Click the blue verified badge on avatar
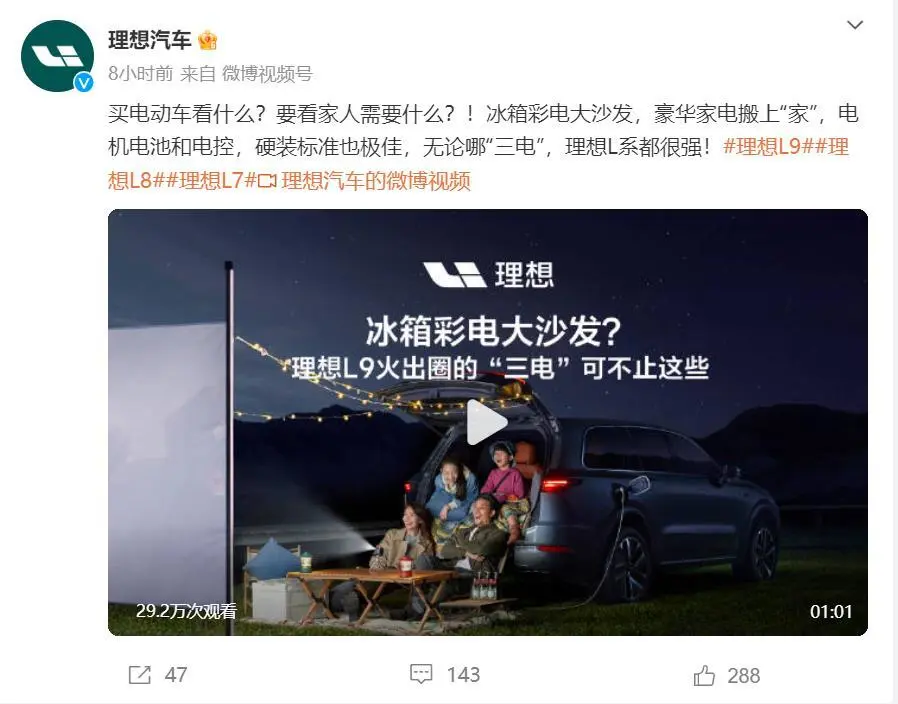Screen dimensions: 898x704 click(84, 83)
